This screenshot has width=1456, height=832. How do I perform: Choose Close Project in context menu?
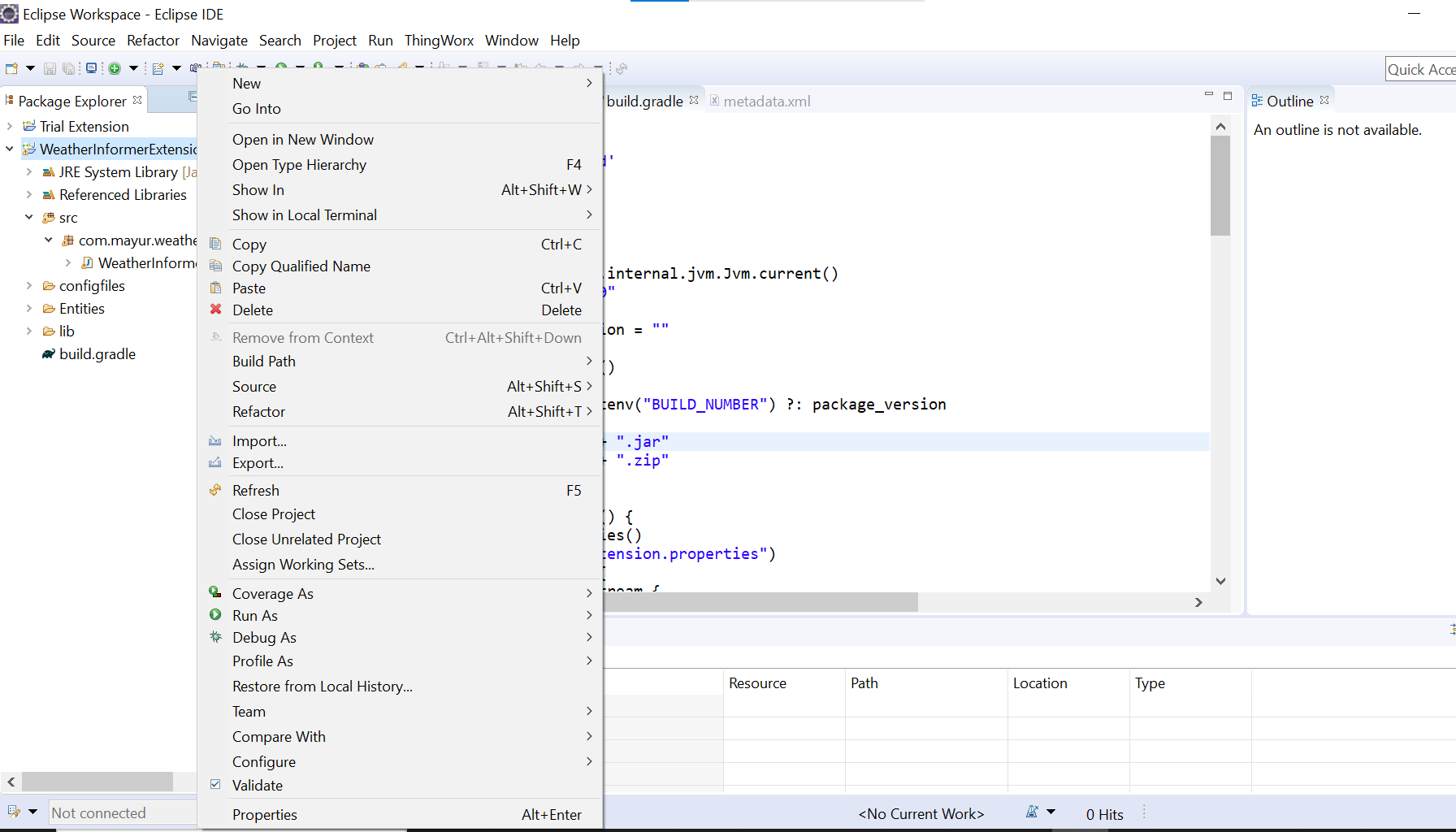pyautogui.click(x=274, y=513)
